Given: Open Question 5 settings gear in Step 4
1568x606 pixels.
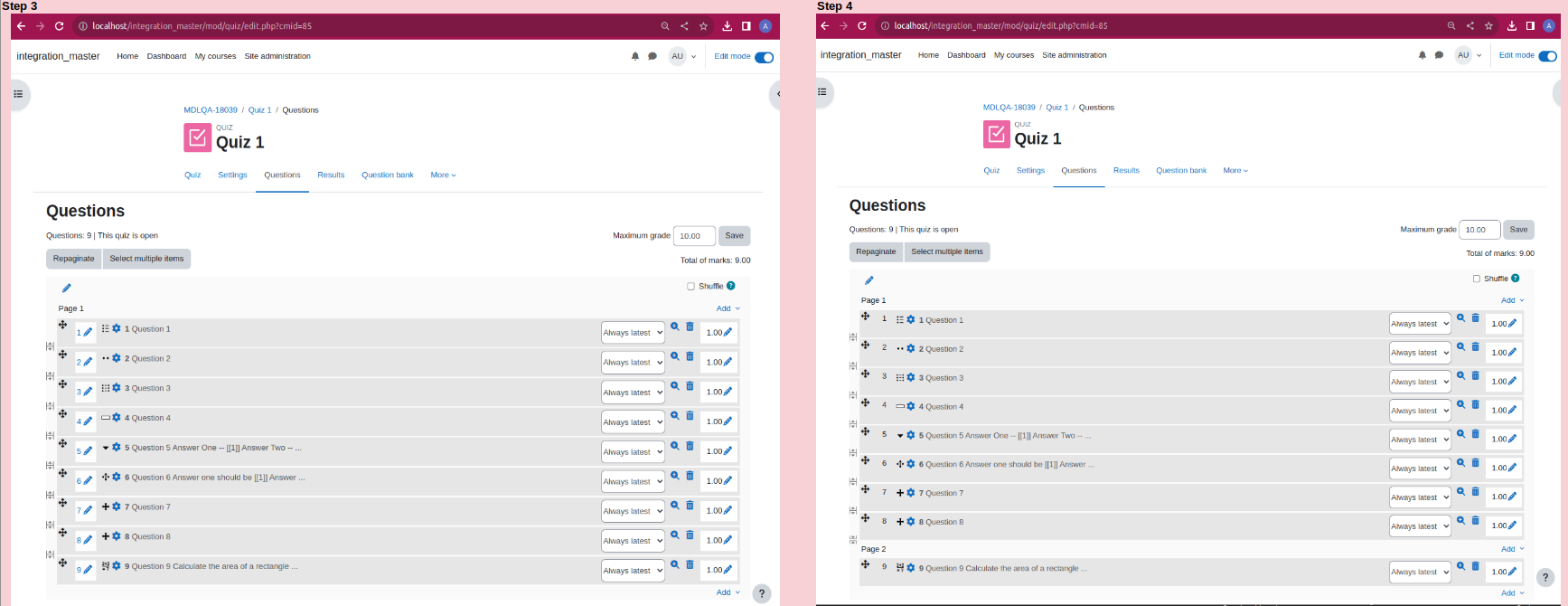Looking at the screenshot, I should (x=911, y=435).
